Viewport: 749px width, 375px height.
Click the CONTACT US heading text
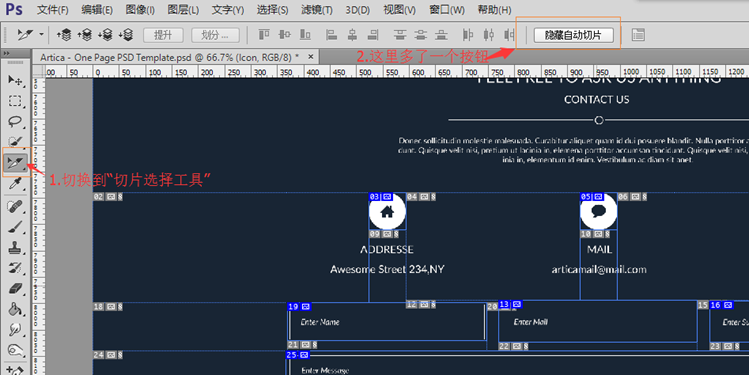tap(597, 100)
